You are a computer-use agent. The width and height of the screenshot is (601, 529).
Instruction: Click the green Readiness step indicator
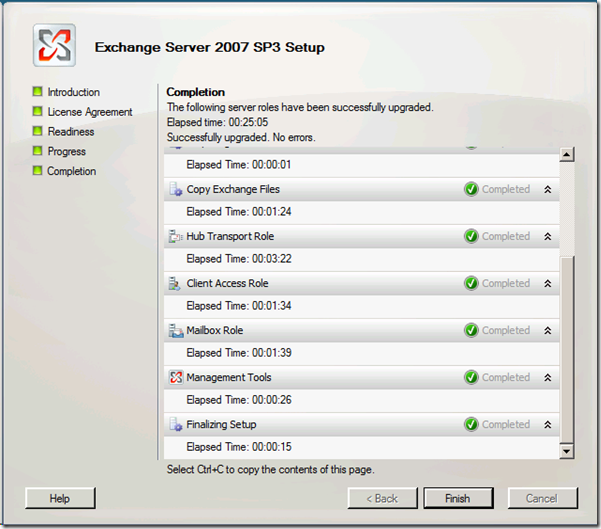[x=38, y=131]
